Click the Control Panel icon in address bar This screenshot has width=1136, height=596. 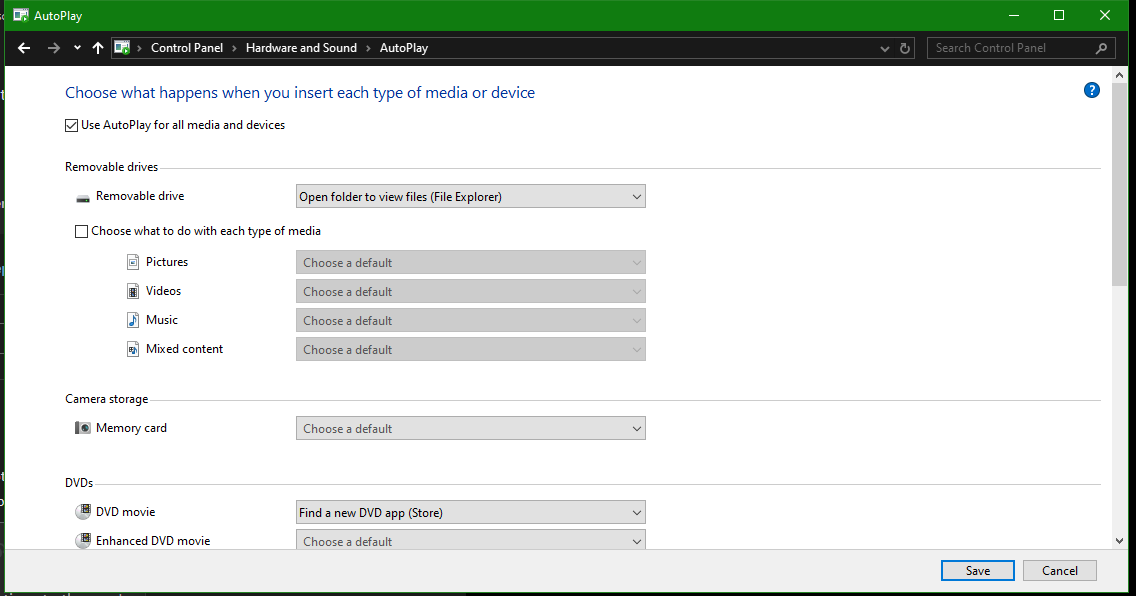122,48
